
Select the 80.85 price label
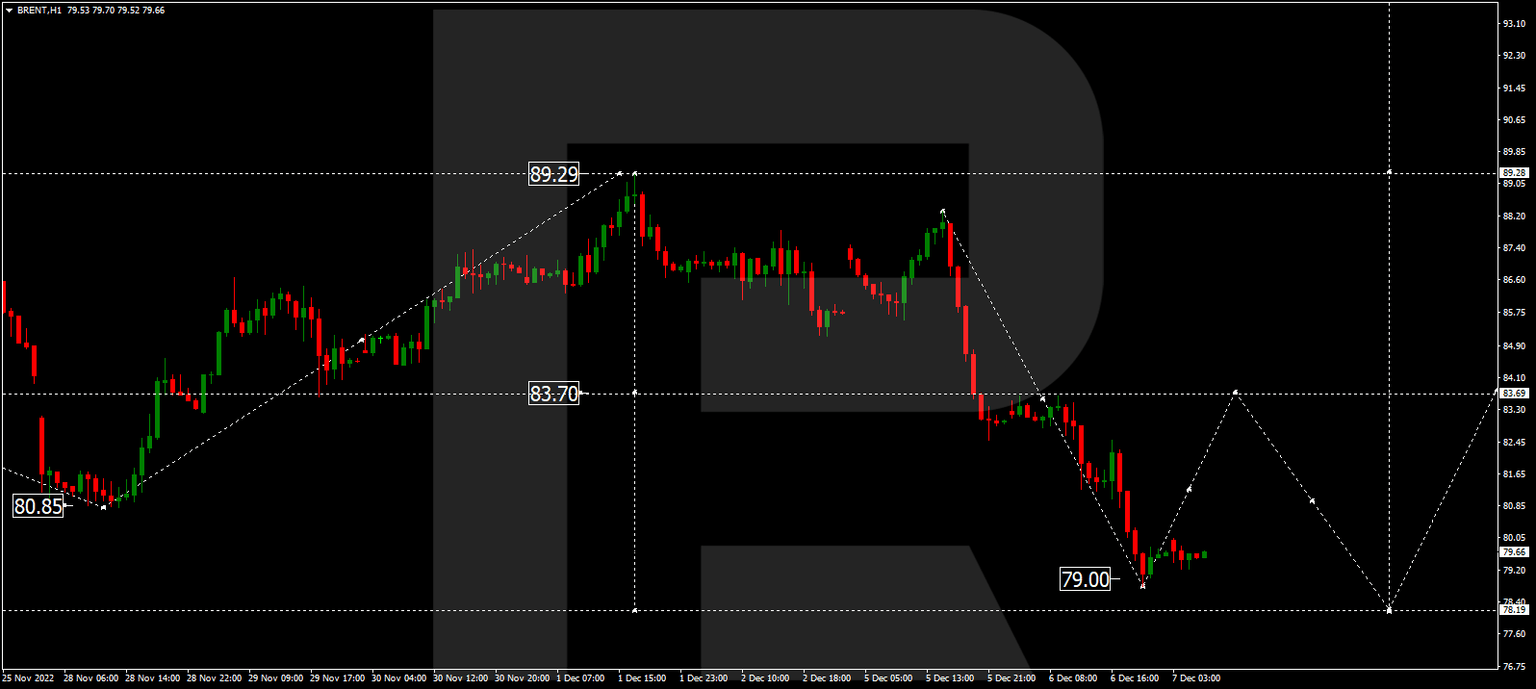(38, 506)
